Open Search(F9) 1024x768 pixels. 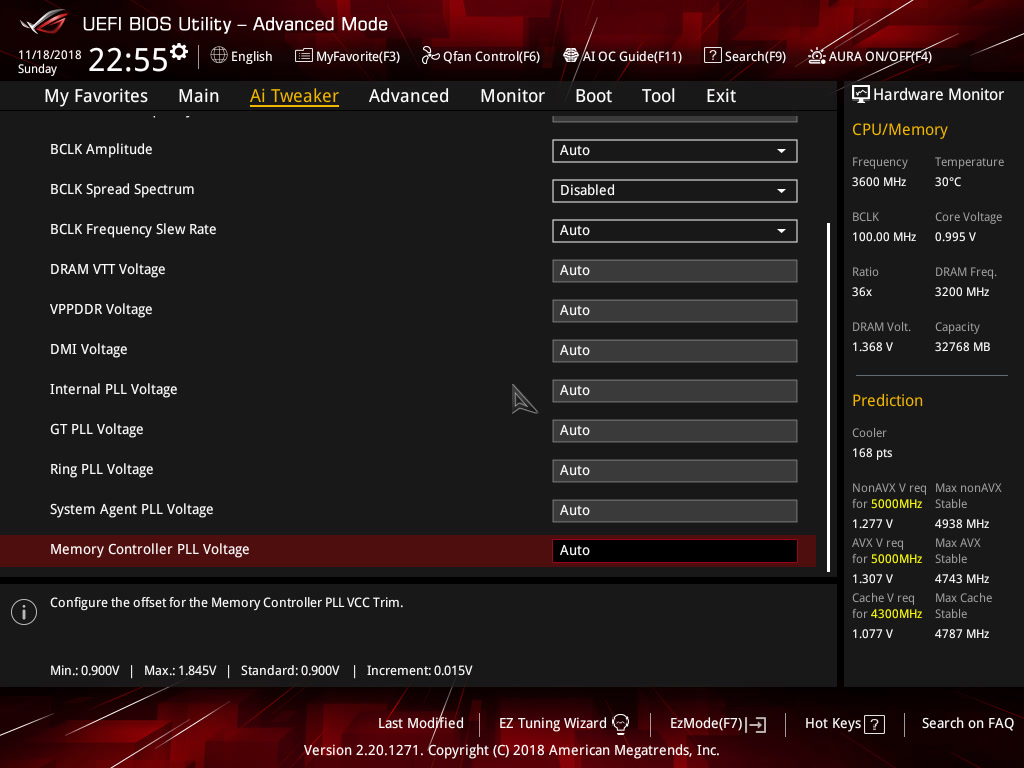click(x=745, y=56)
